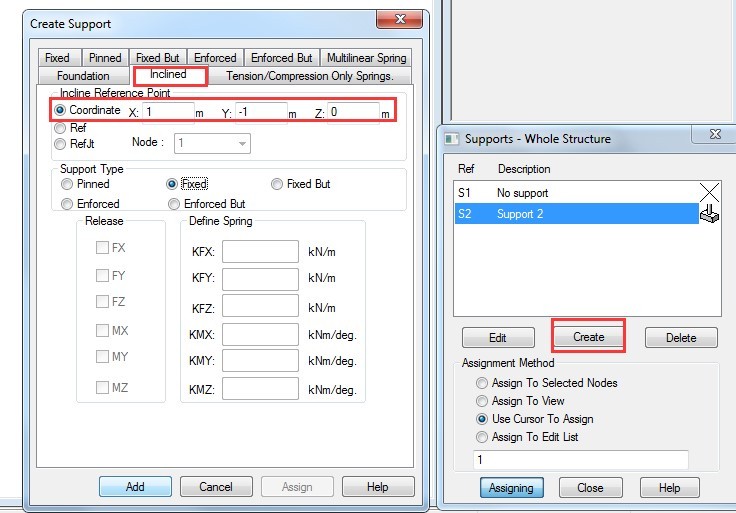
Task: Click the KMZ spring field
Action: pyautogui.click(x=260, y=389)
